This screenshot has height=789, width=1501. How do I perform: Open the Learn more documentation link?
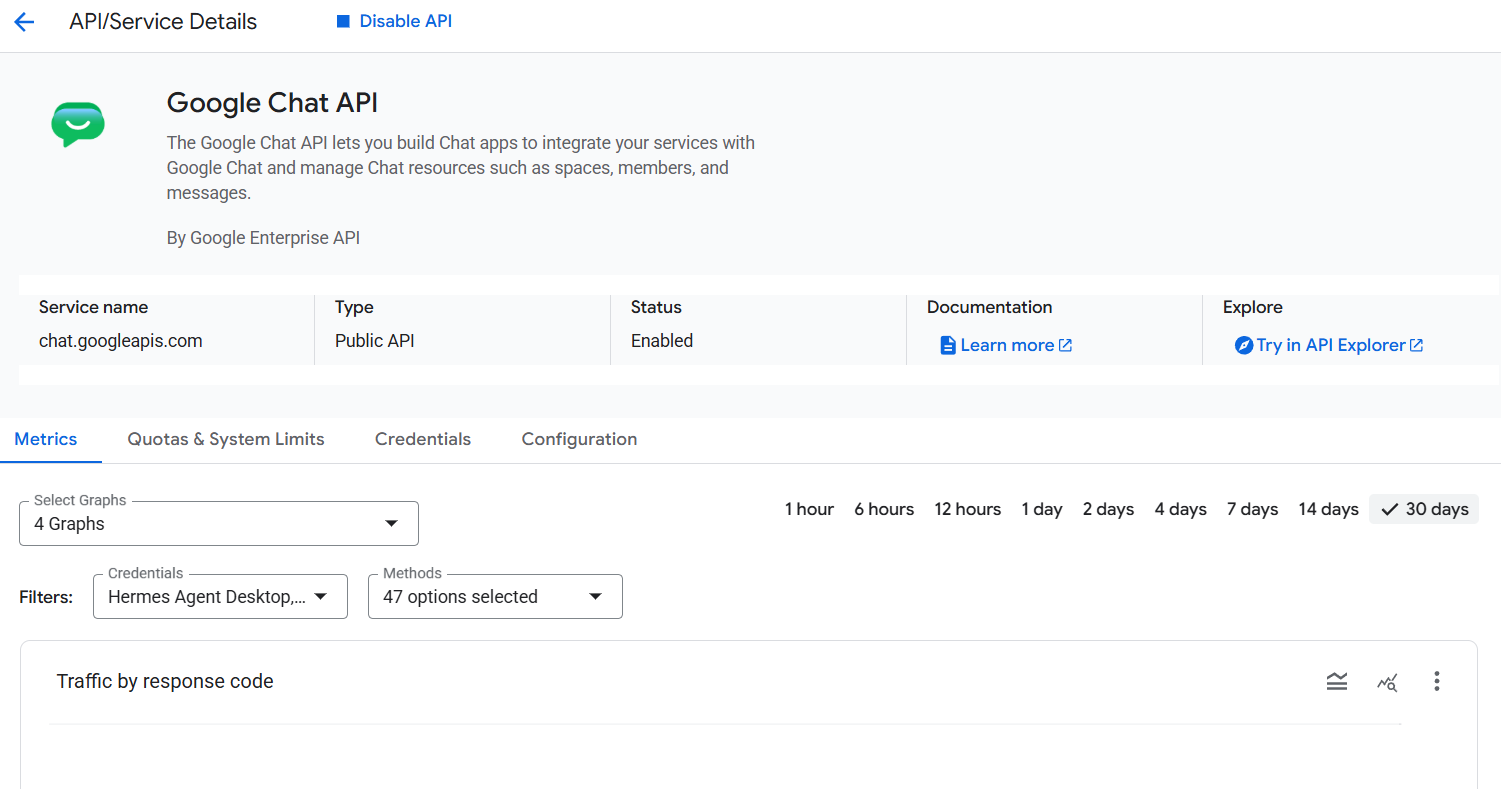[x=1006, y=345]
